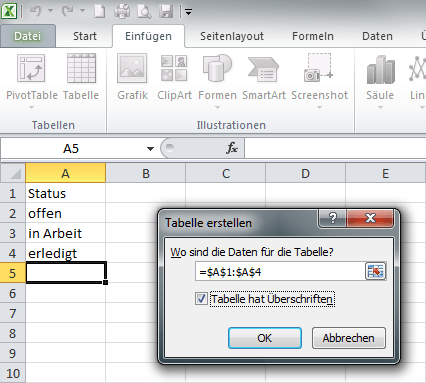The height and width of the screenshot is (383, 426).
Task: Uncheck Tabelle hat Überschriften checkbox
Action: pyautogui.click(x=201, y=298)
